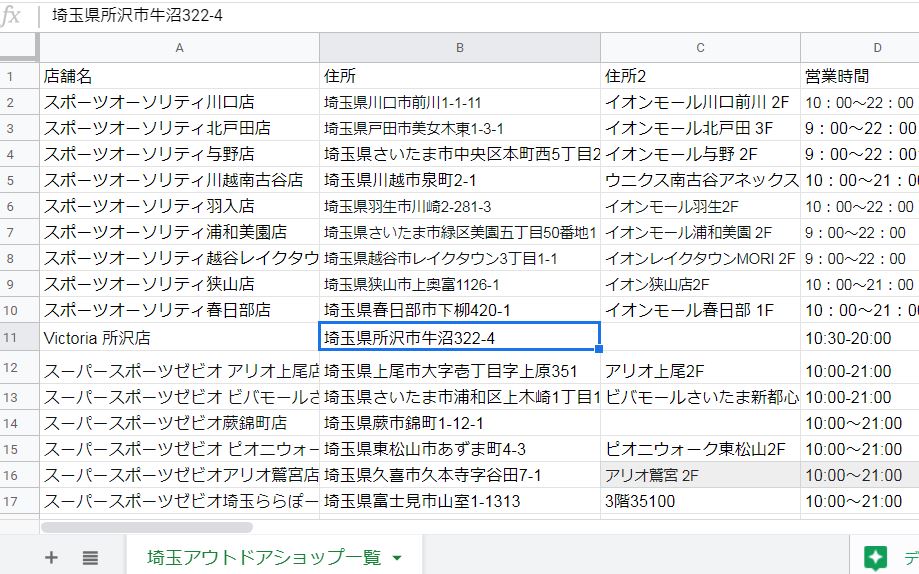This screenshot has width=919, height=574.
Task: Click the 店舗名 header cell
Action: [179, 76]
